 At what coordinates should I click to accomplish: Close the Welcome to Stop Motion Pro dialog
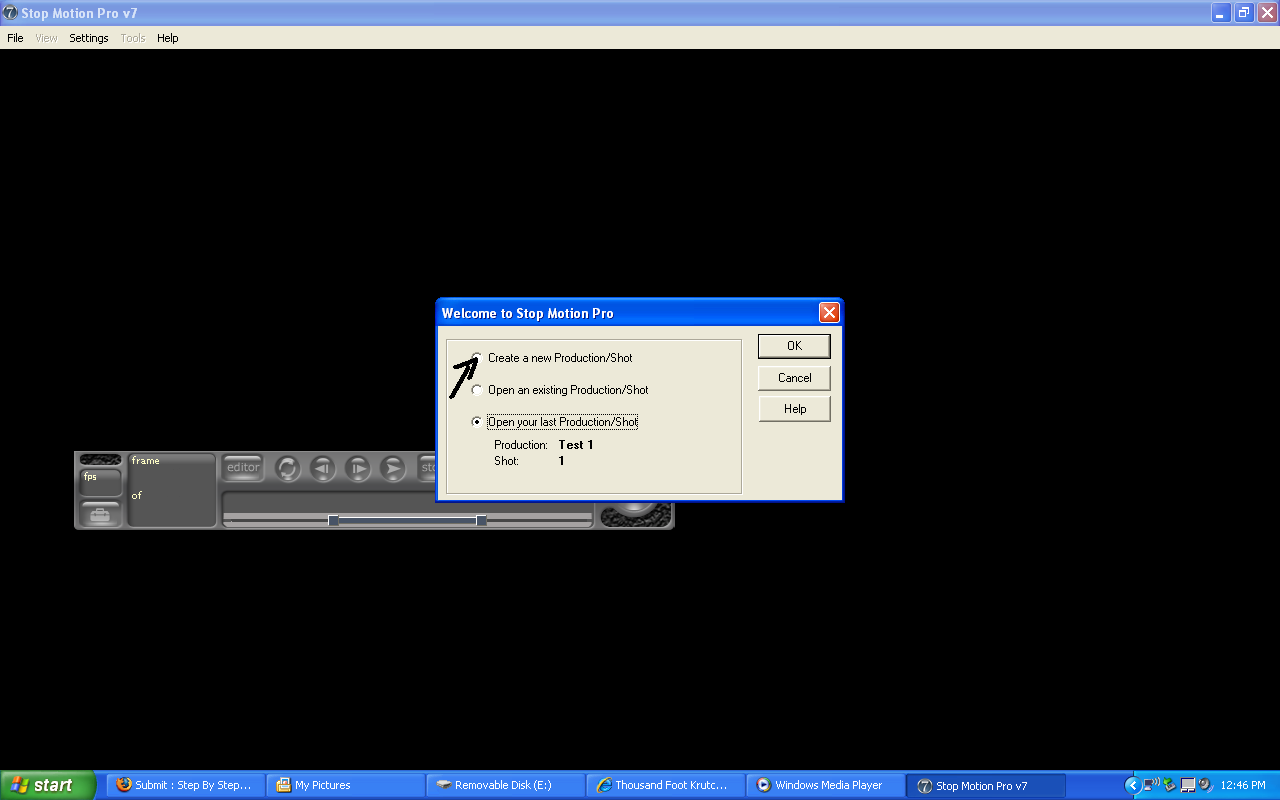click(x=829, y=313)
